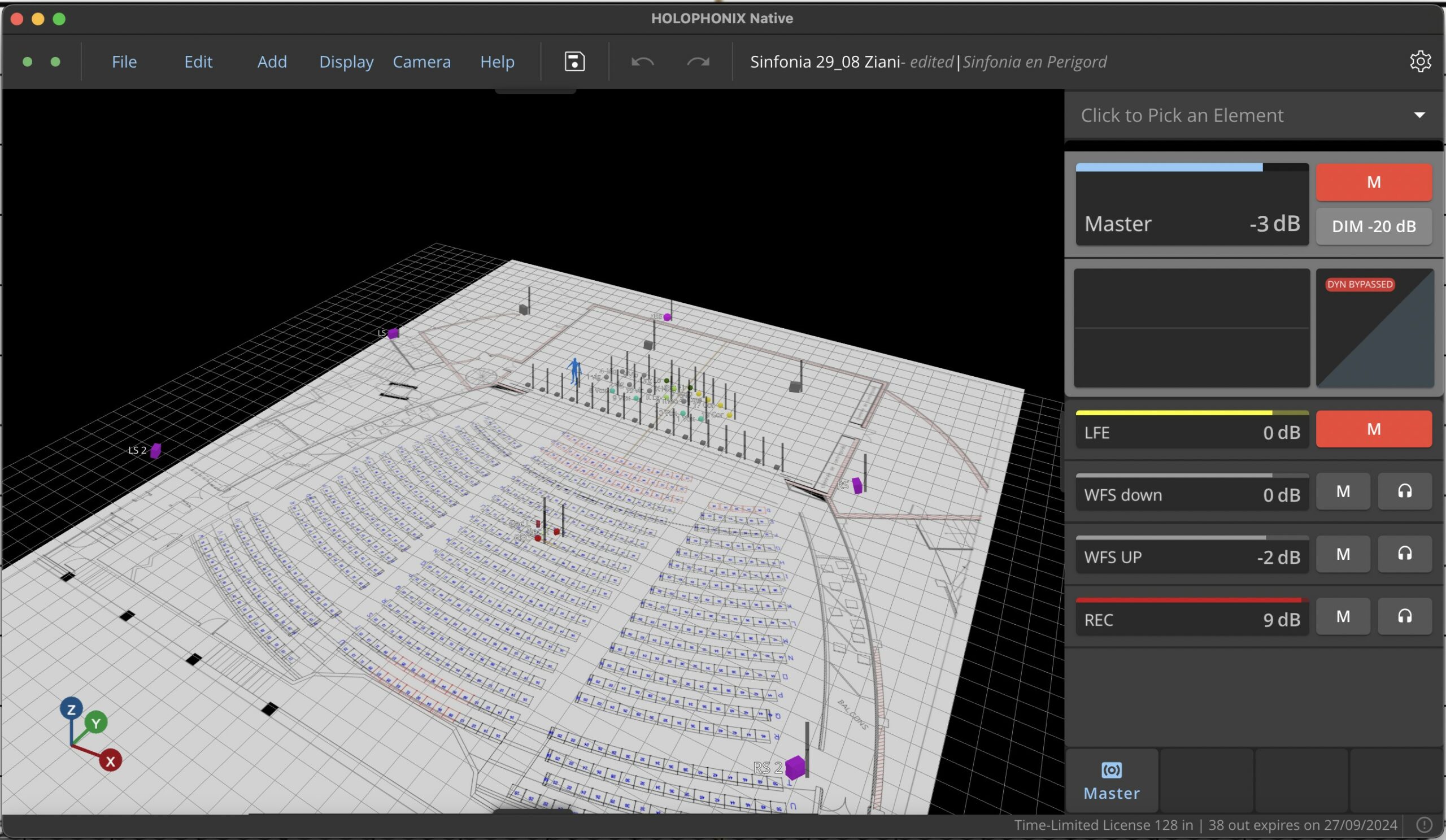Image resolution: width=1446 pixels, height=840 pixels.
Task: Mute the WFS down bus
Action: [1343, 491]
